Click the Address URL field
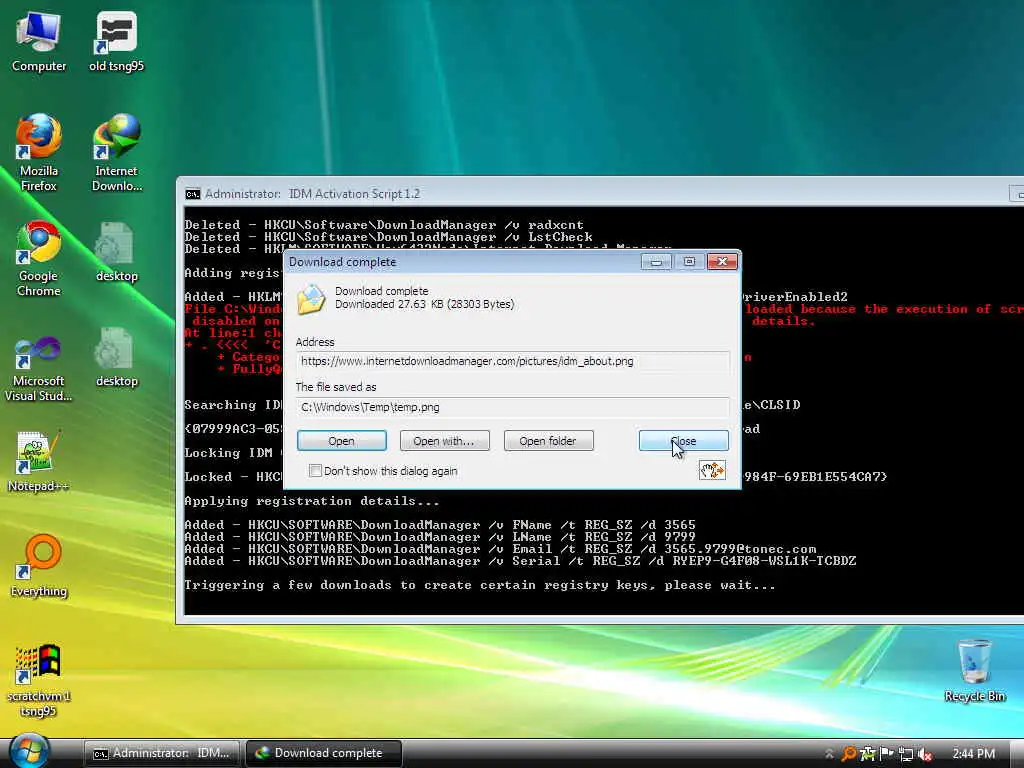 (513, 361)
